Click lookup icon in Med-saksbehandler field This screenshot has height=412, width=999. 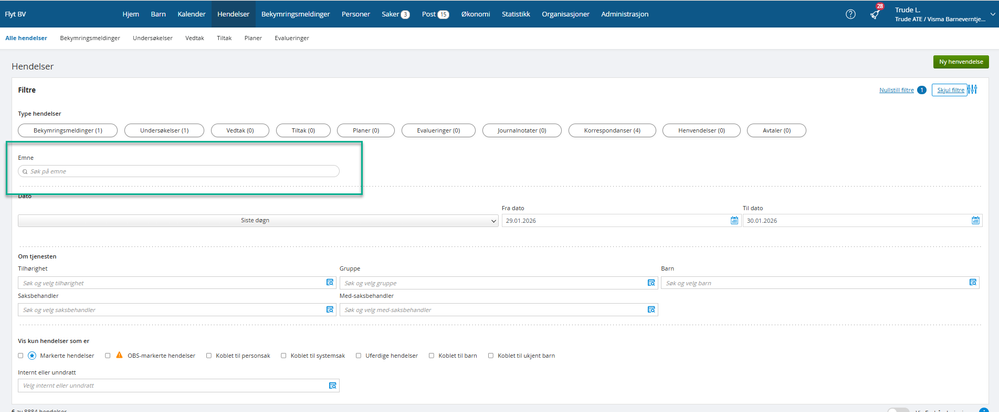[x=651, y=310]
